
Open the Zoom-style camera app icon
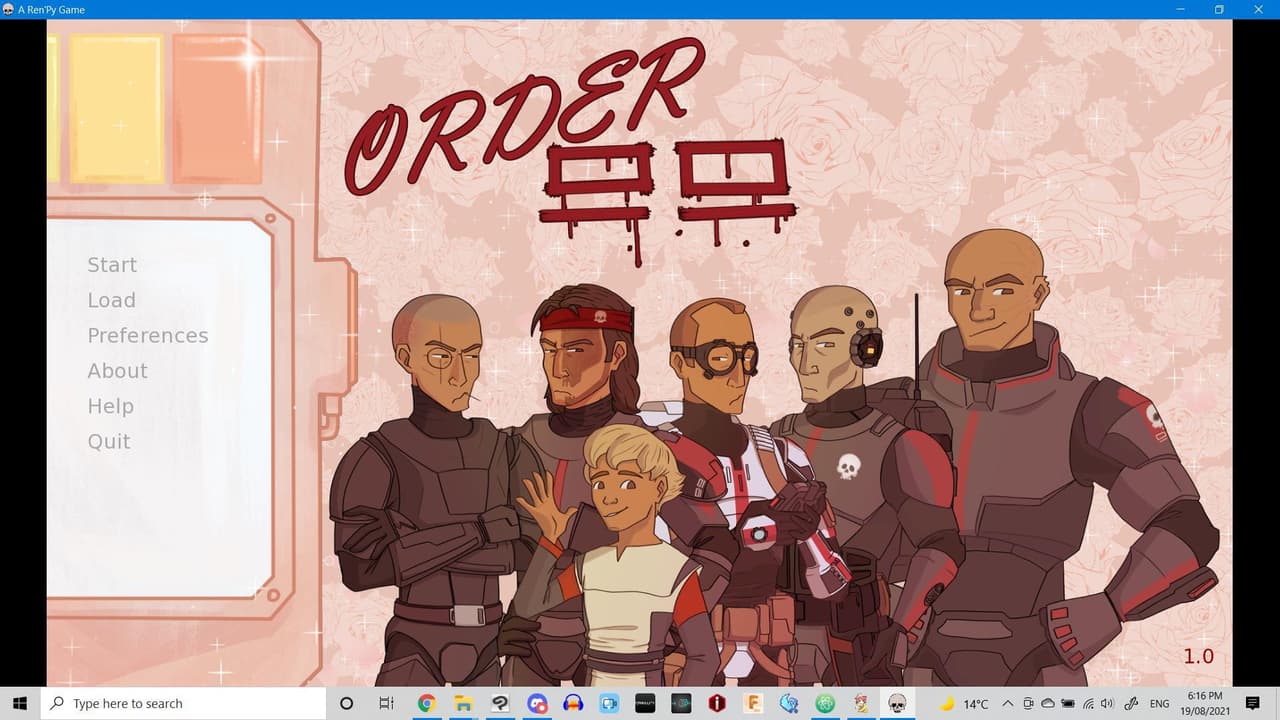coord(609,703)
